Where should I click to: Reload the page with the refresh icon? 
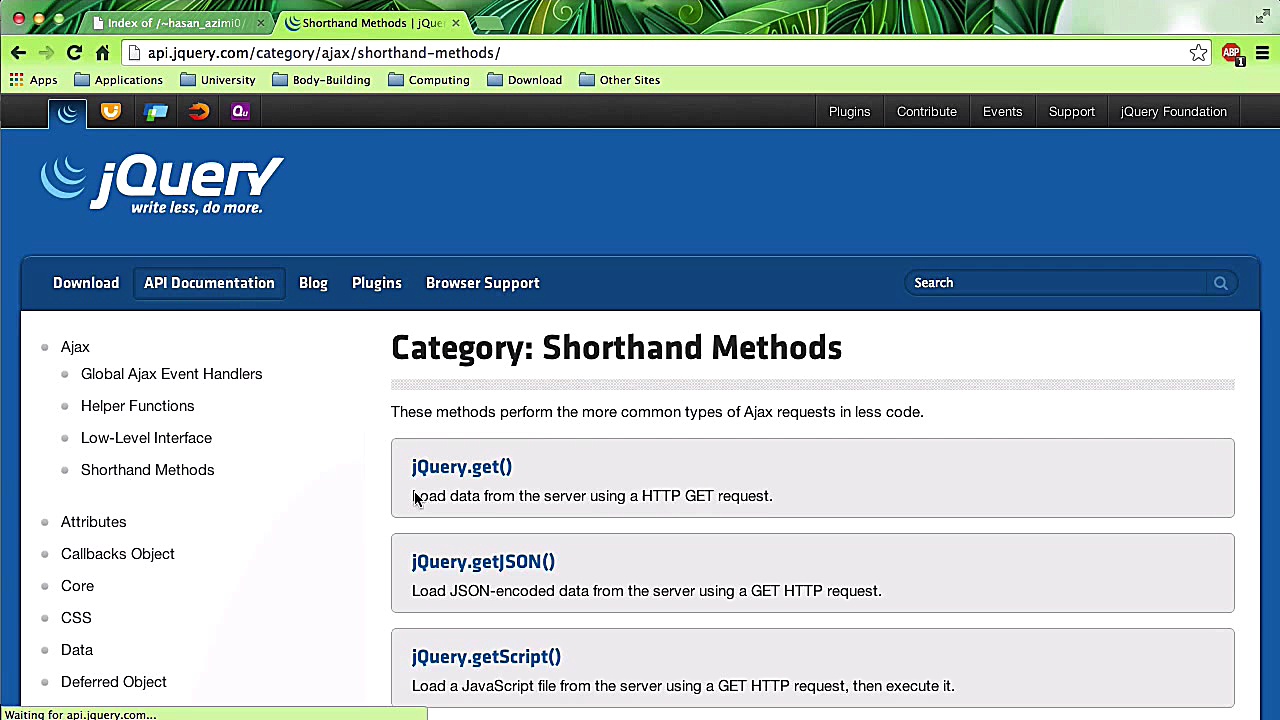point(74,53)
